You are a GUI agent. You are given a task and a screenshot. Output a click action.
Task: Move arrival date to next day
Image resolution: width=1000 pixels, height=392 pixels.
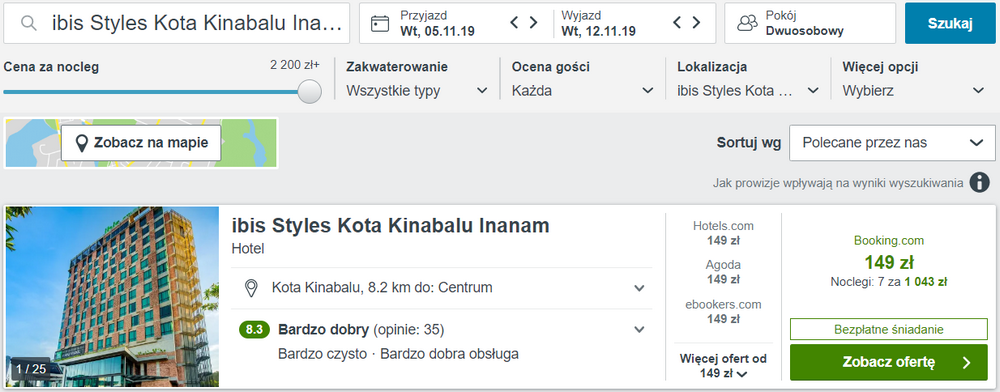click(x=533, y=23)
